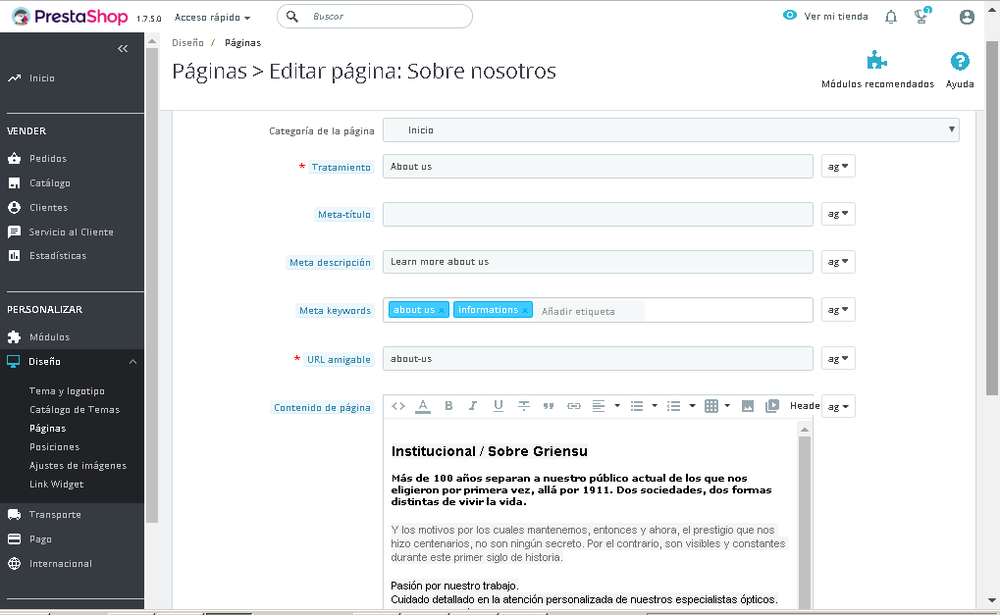Select Tema y logotipo submenu

(67, 391)
